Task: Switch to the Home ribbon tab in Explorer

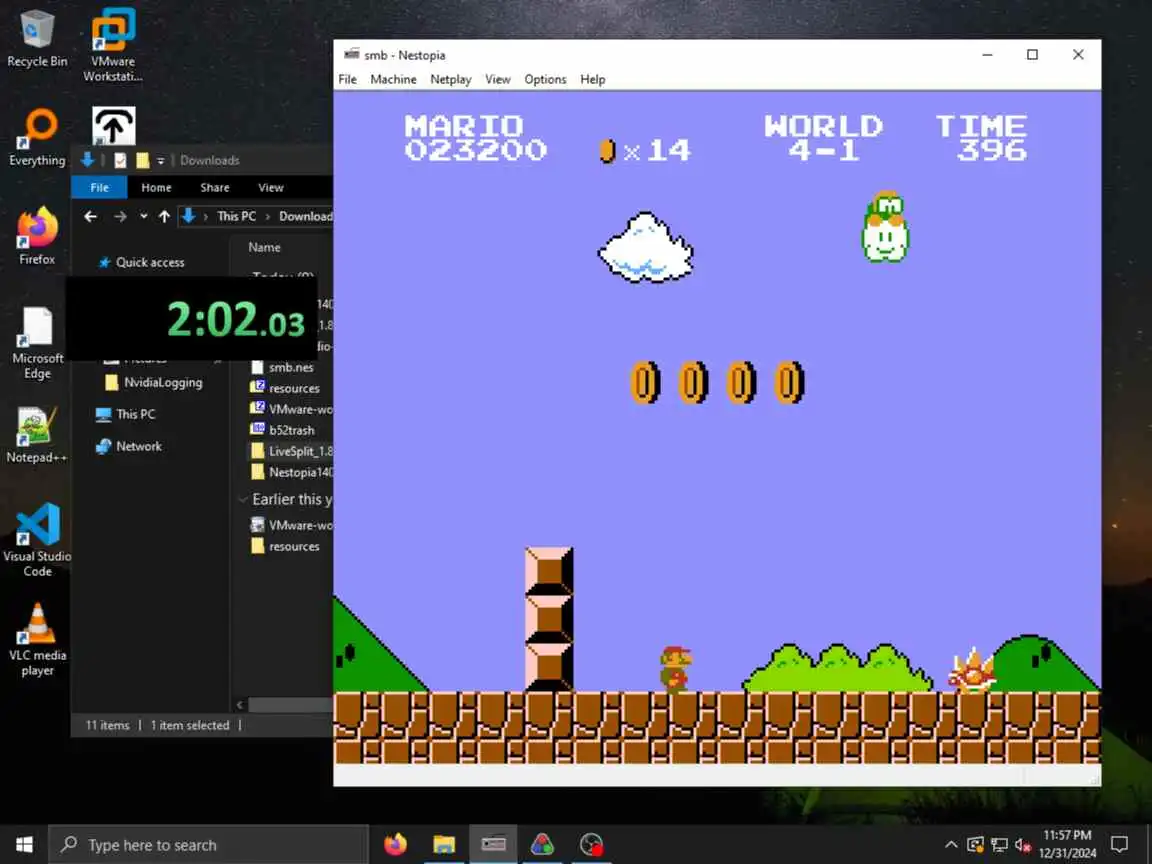Action: (x=156, y=187)
